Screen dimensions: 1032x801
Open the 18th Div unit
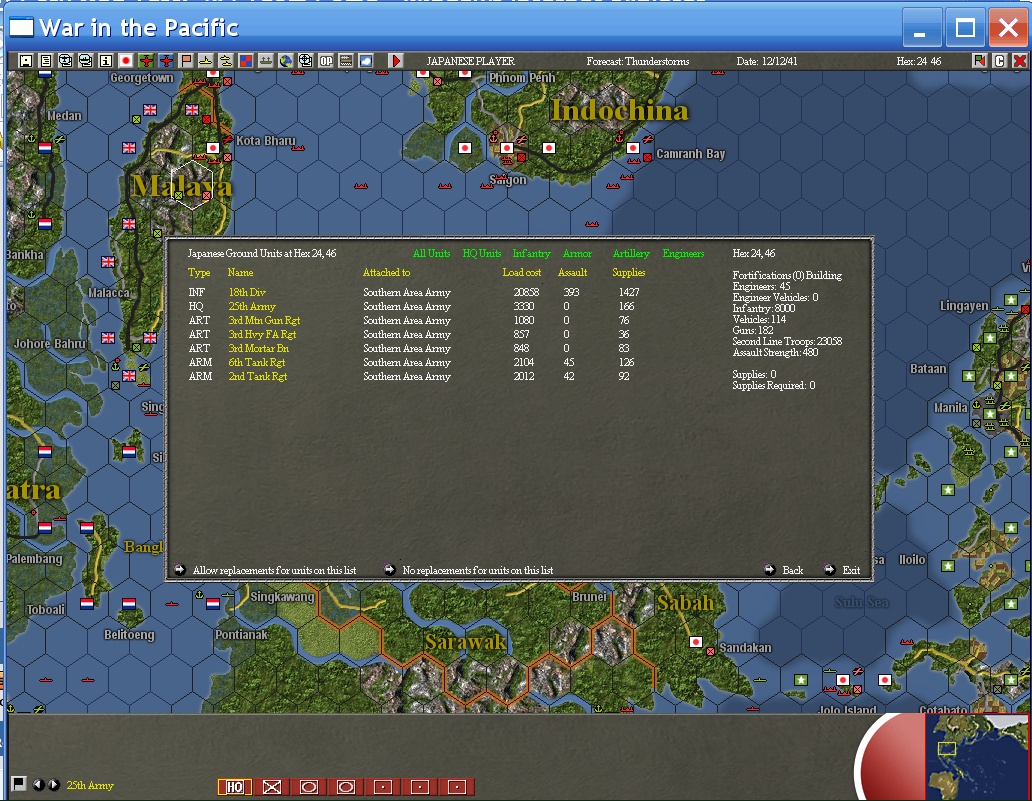[247, 292]
